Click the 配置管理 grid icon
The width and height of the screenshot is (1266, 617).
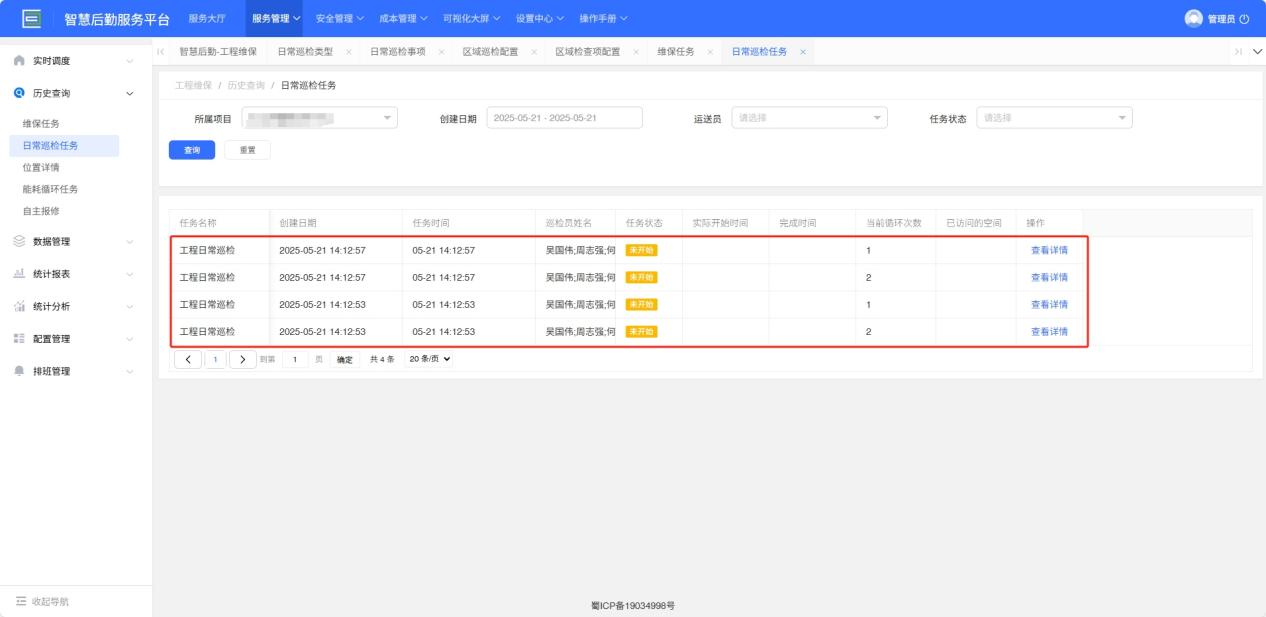(20, 338)
